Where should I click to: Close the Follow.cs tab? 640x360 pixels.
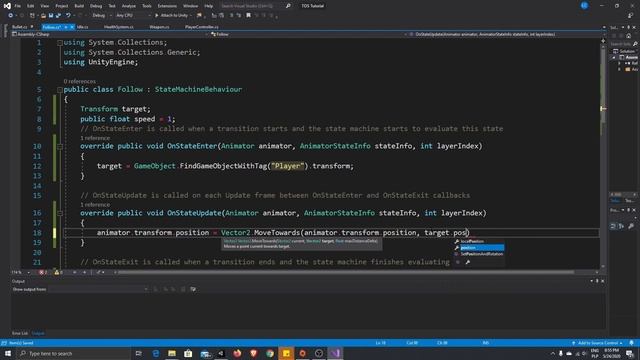(x=72, y=27)
